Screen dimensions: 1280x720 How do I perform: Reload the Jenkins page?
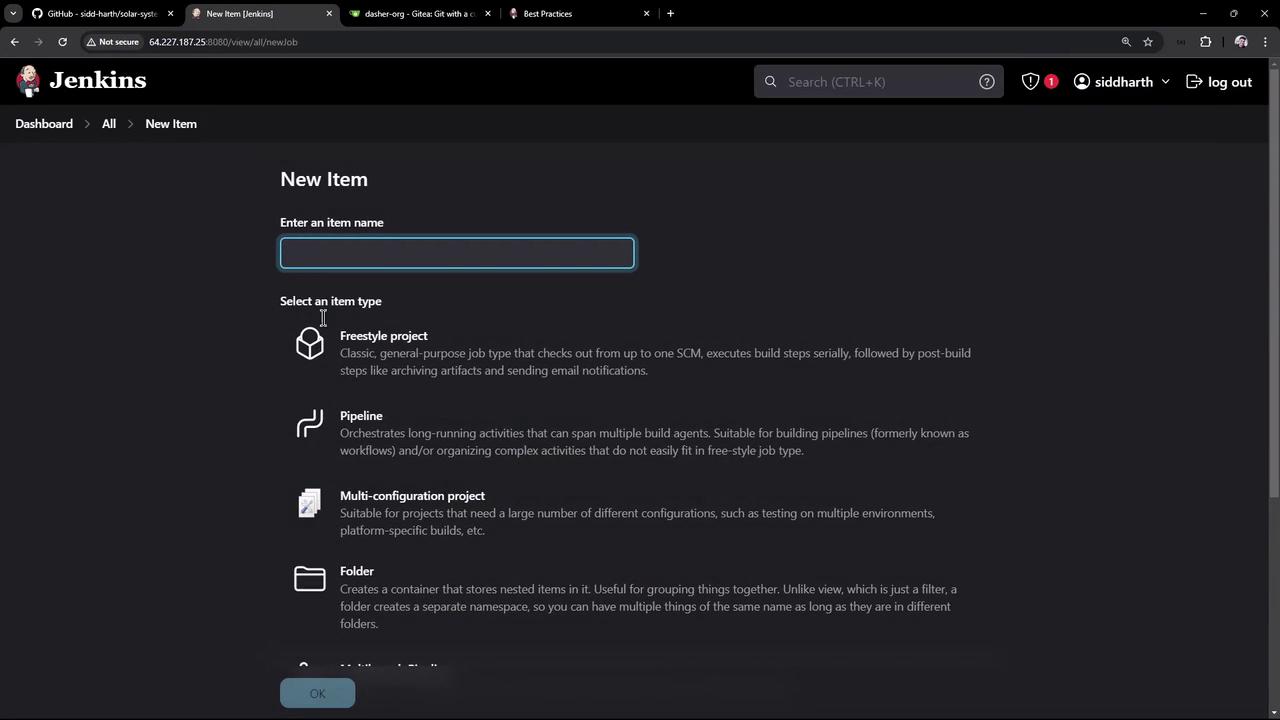(x=62, y=42)
